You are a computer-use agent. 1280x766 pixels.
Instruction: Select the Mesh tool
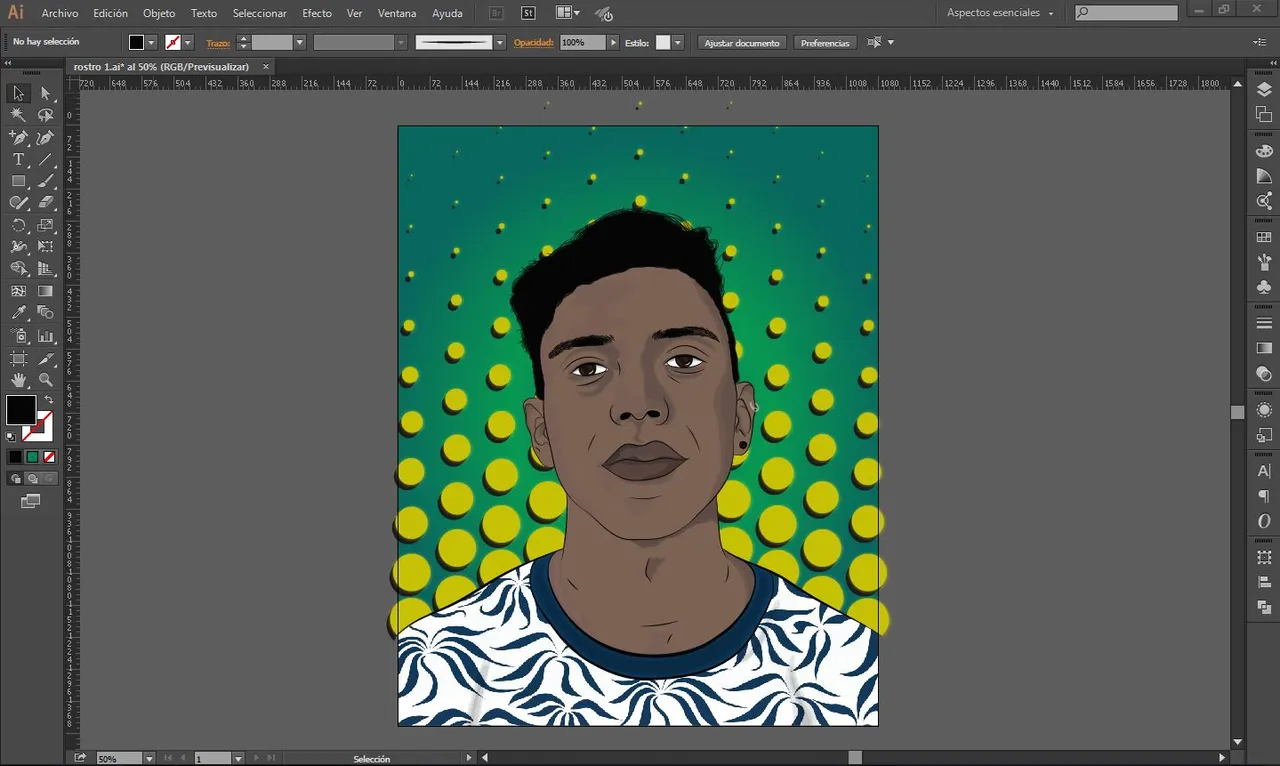tap(18, 291)
